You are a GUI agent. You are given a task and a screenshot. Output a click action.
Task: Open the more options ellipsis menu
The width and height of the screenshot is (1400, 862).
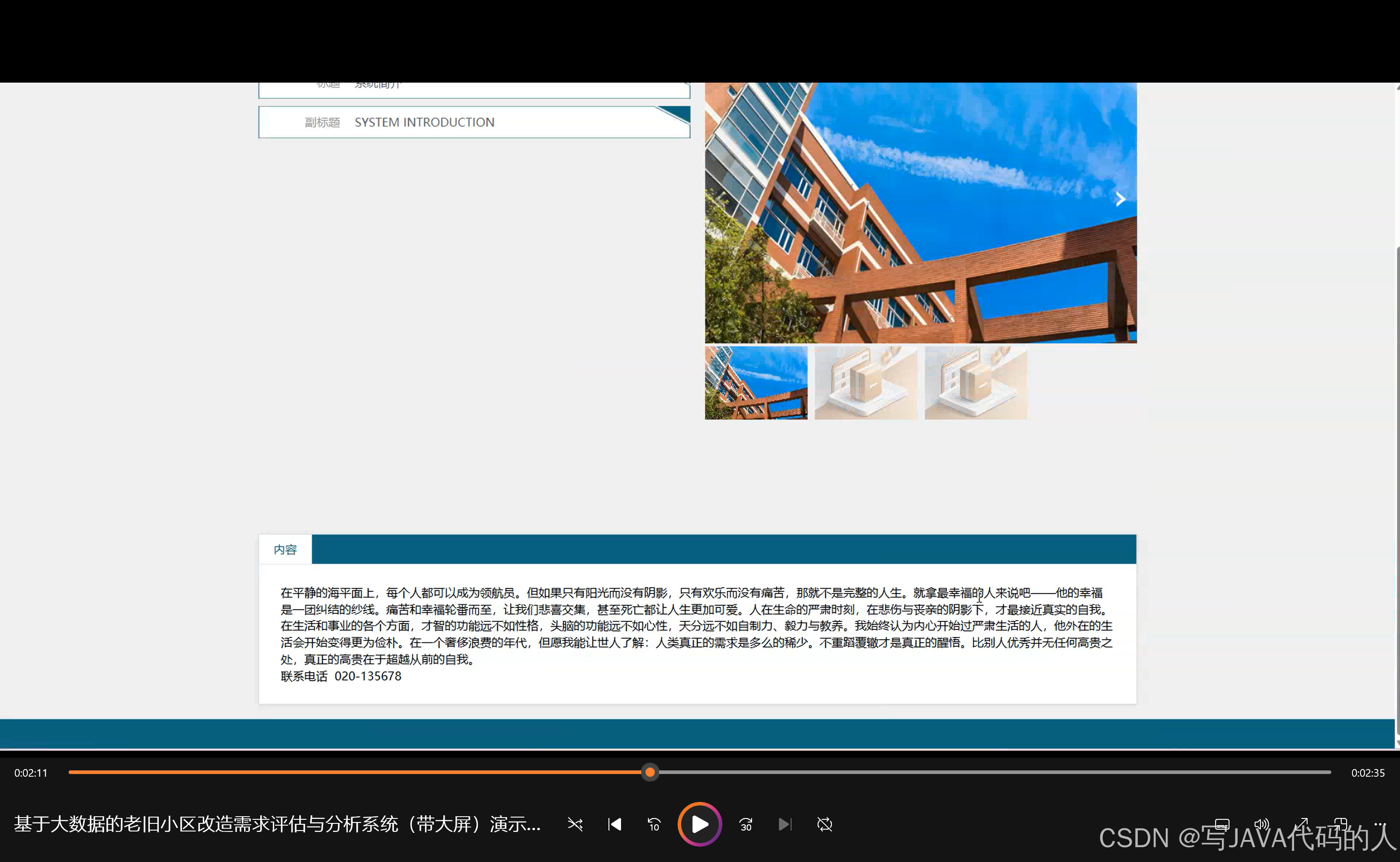[x=1379, y=824]
